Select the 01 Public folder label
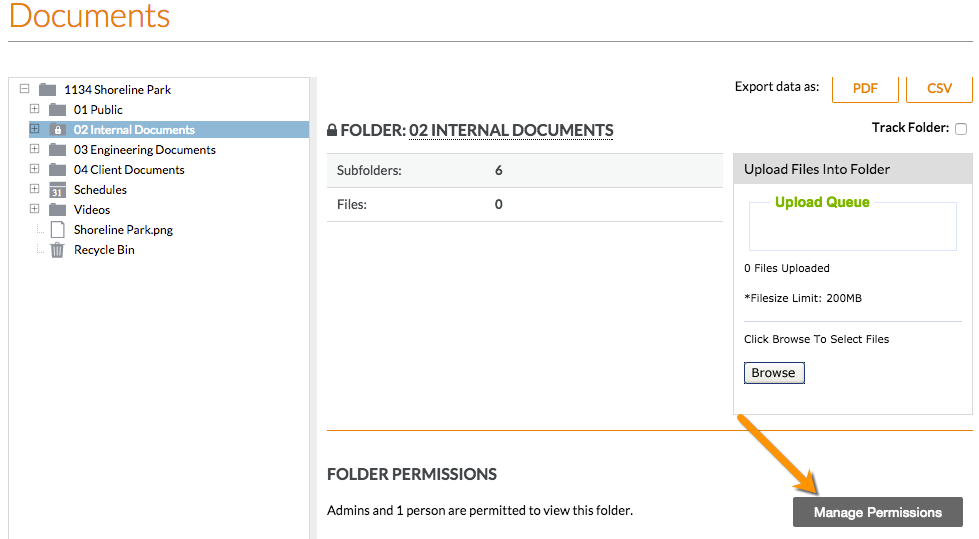Viewport: 979px width, 539px height. click(98, 110)
